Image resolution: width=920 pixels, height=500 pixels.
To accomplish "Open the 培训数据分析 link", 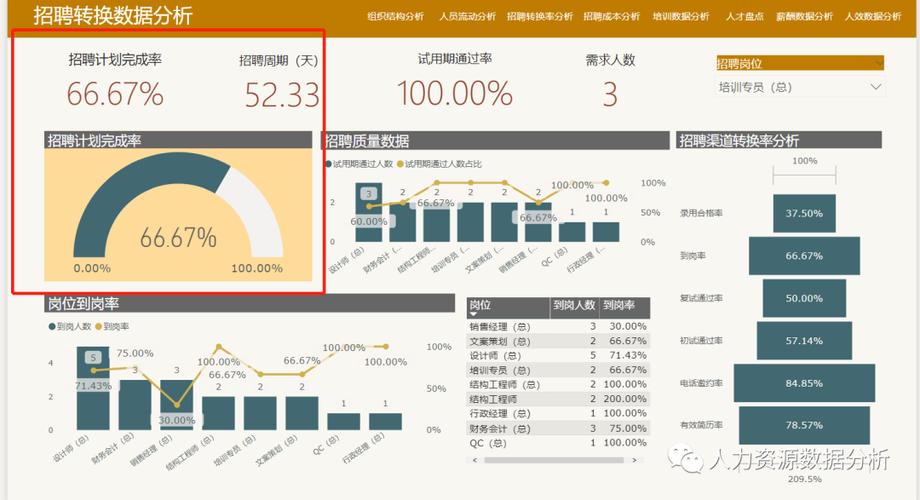I will point(681,16).
